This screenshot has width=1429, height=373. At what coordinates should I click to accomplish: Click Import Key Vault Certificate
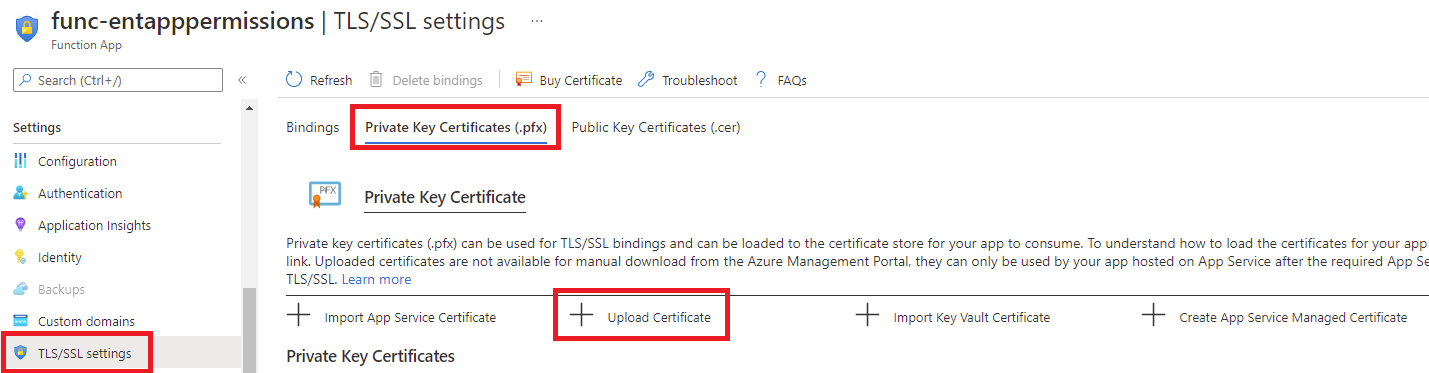tap(952, 317)
